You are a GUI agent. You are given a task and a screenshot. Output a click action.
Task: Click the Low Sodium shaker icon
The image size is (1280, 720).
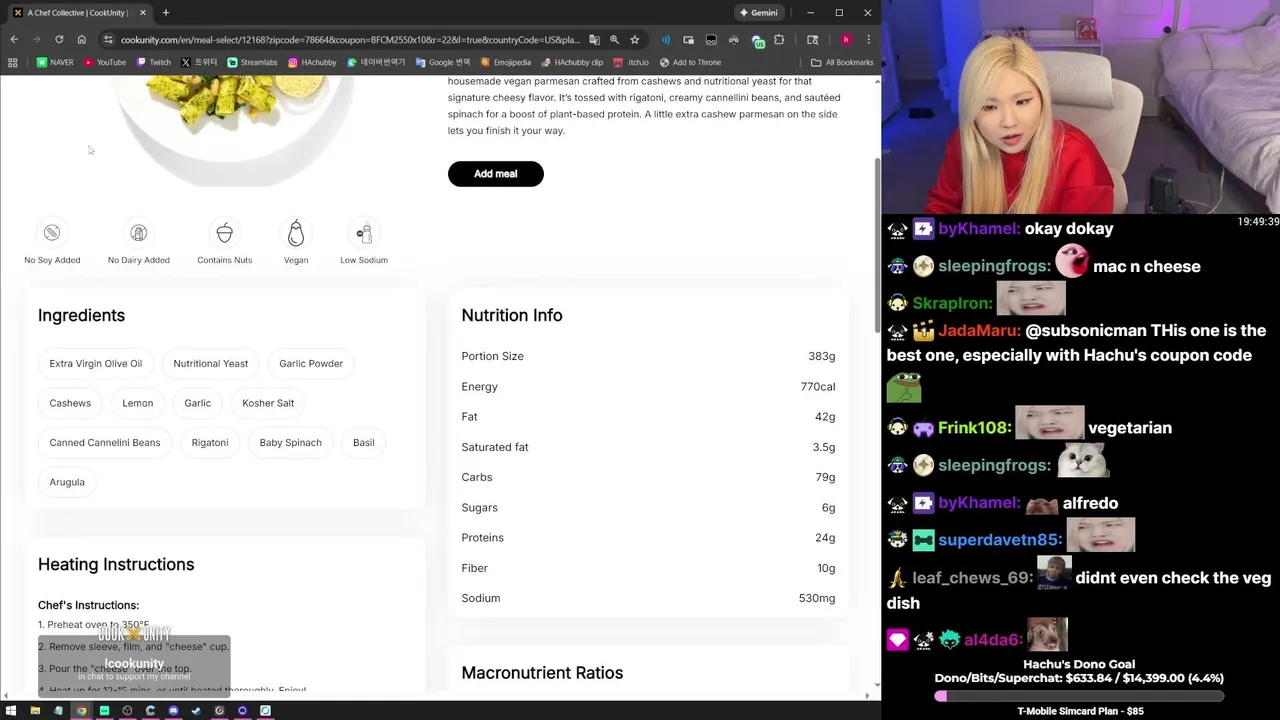tap(364, 233)
